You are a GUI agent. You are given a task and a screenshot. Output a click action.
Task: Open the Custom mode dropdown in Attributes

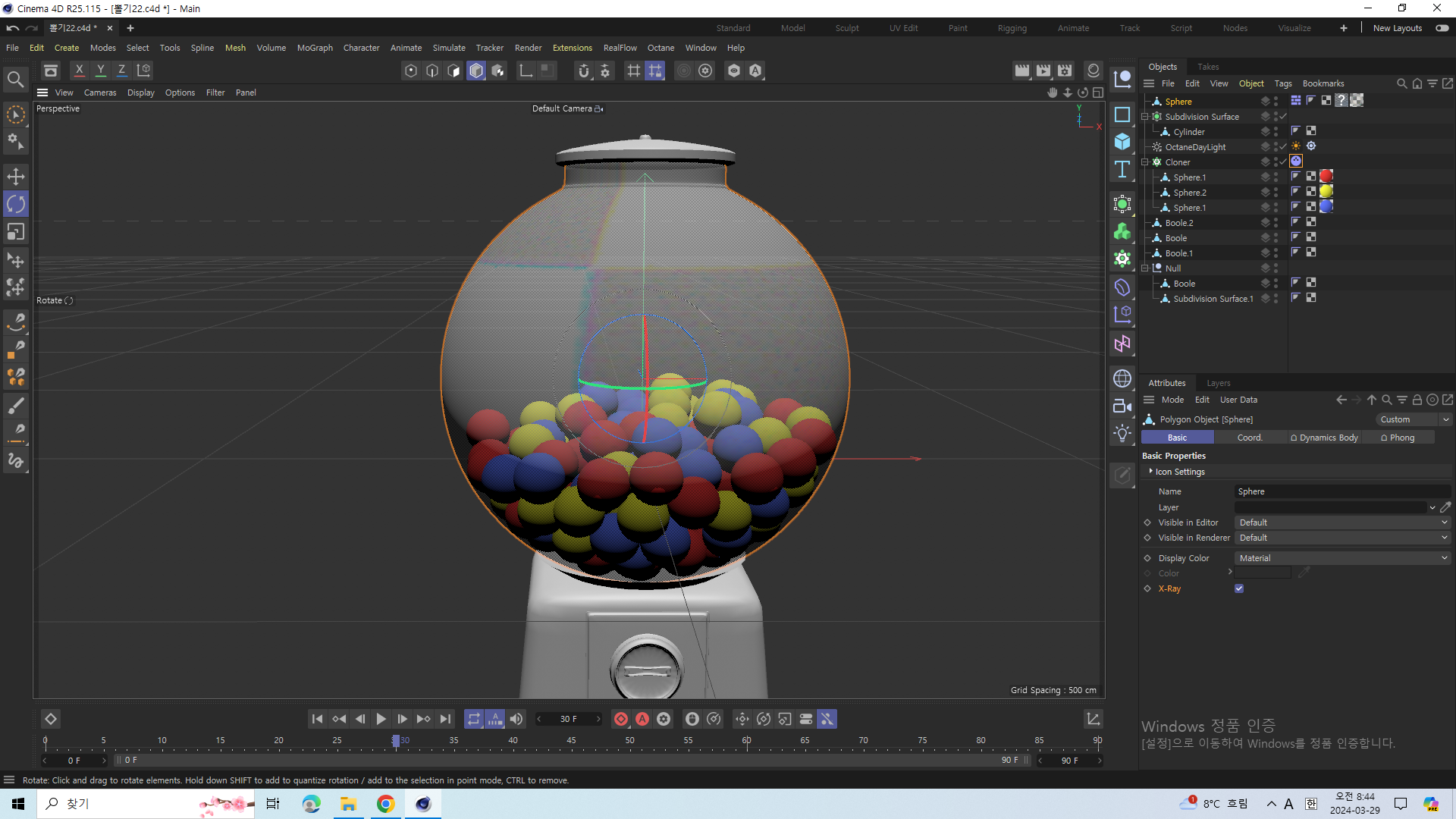click(1414, 419)
